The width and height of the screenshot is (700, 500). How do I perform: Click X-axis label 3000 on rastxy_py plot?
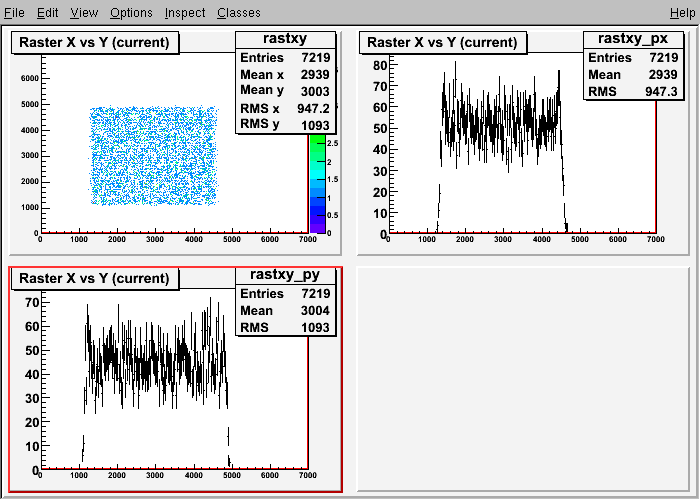point(155,475)
